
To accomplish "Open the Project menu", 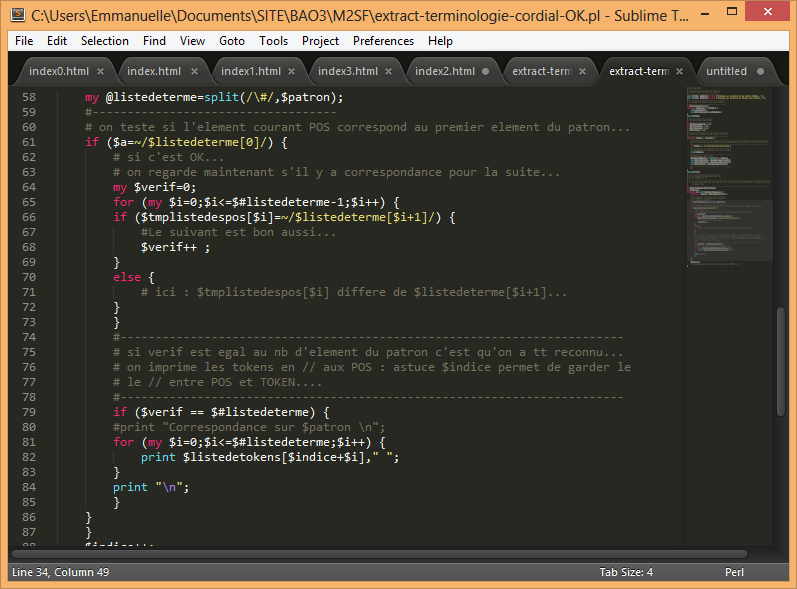I will coord(320,41).
